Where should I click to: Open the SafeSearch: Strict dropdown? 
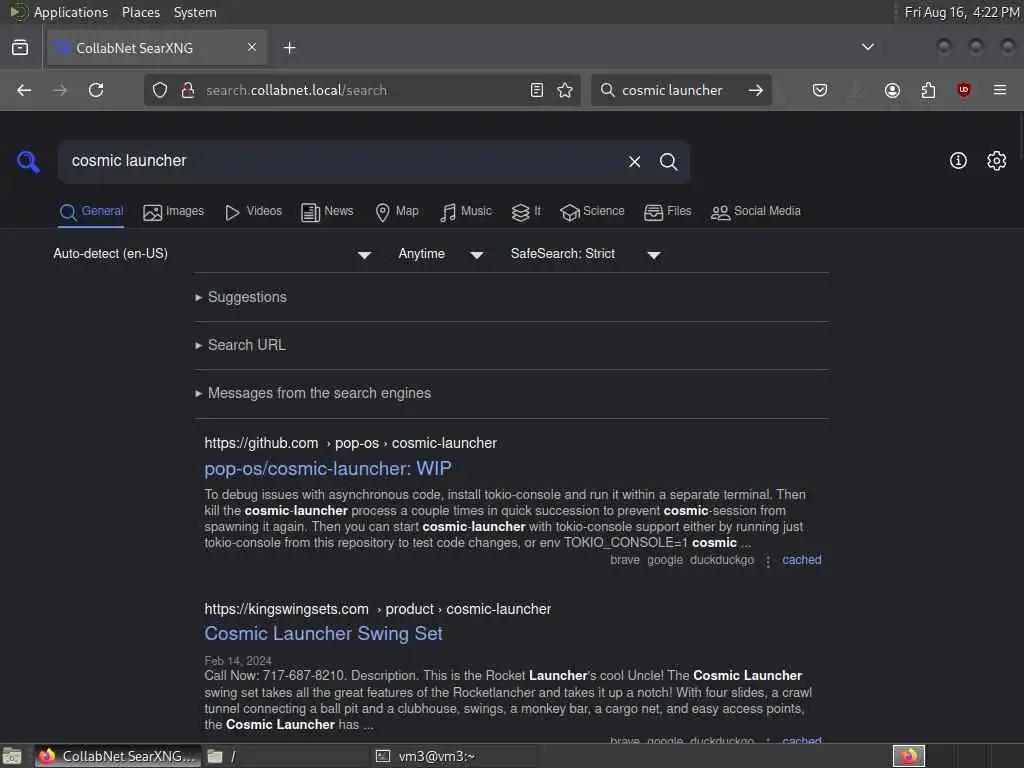point(586,254)
